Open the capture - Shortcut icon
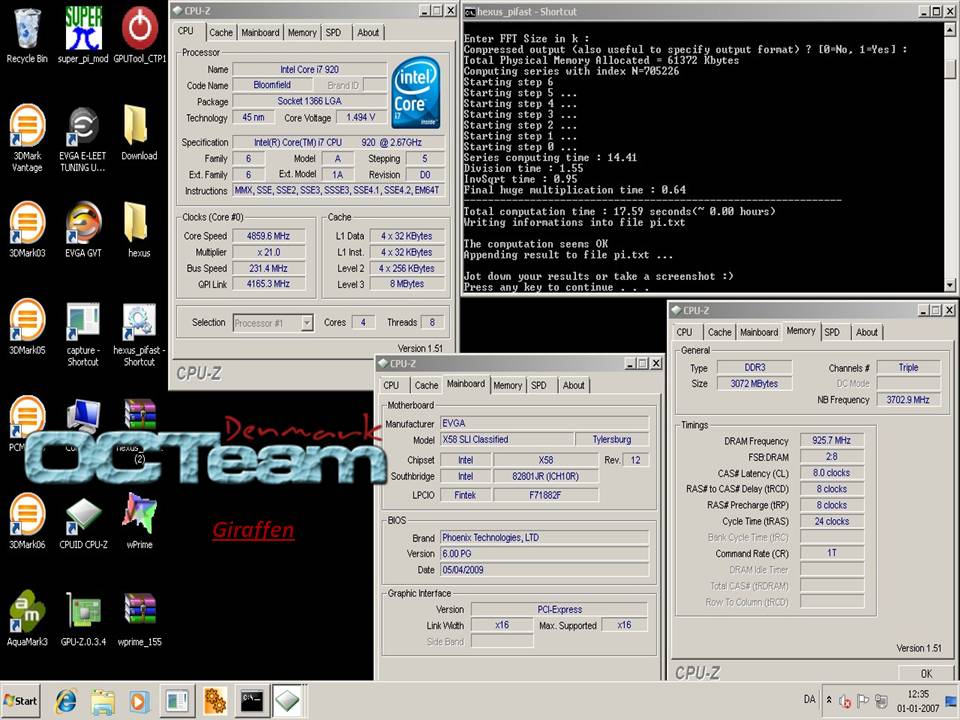Viewport: 960px width, 720px height. 83,333
